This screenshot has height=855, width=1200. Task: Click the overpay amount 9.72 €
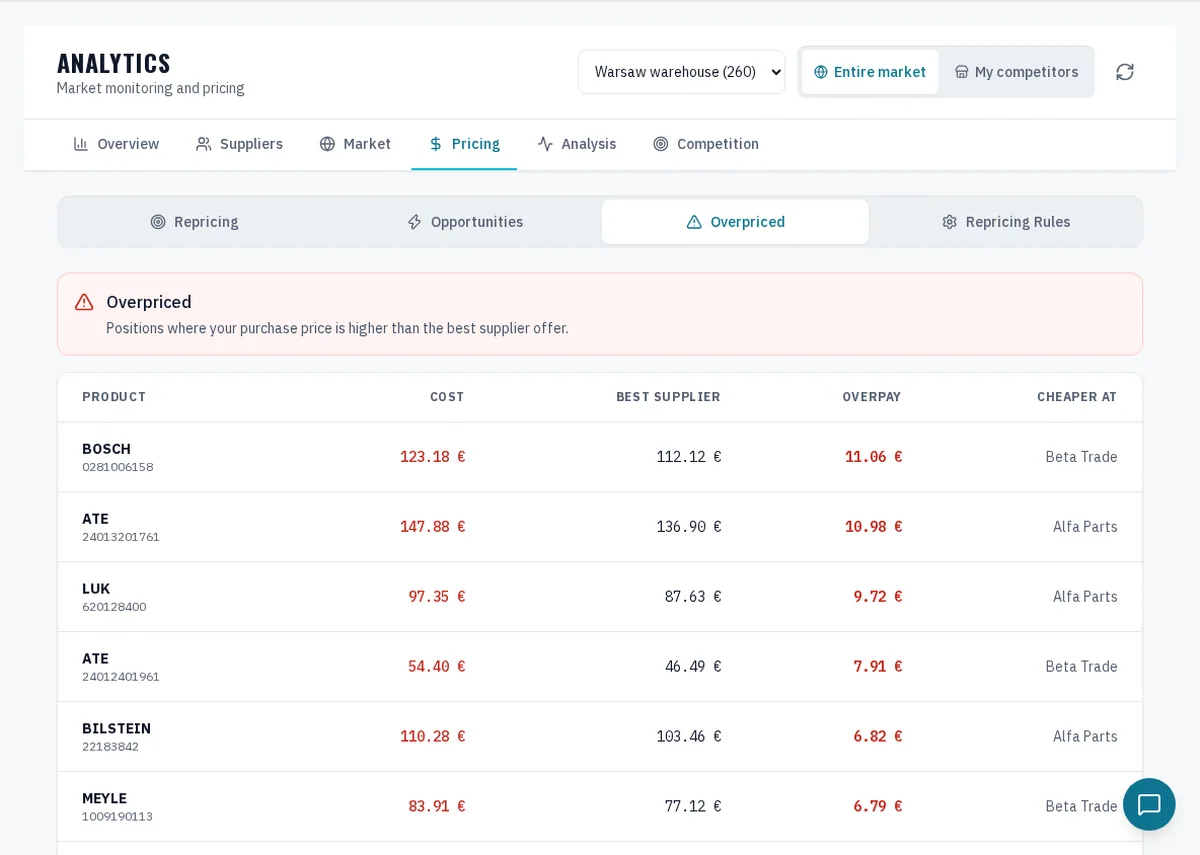[877, 597]
